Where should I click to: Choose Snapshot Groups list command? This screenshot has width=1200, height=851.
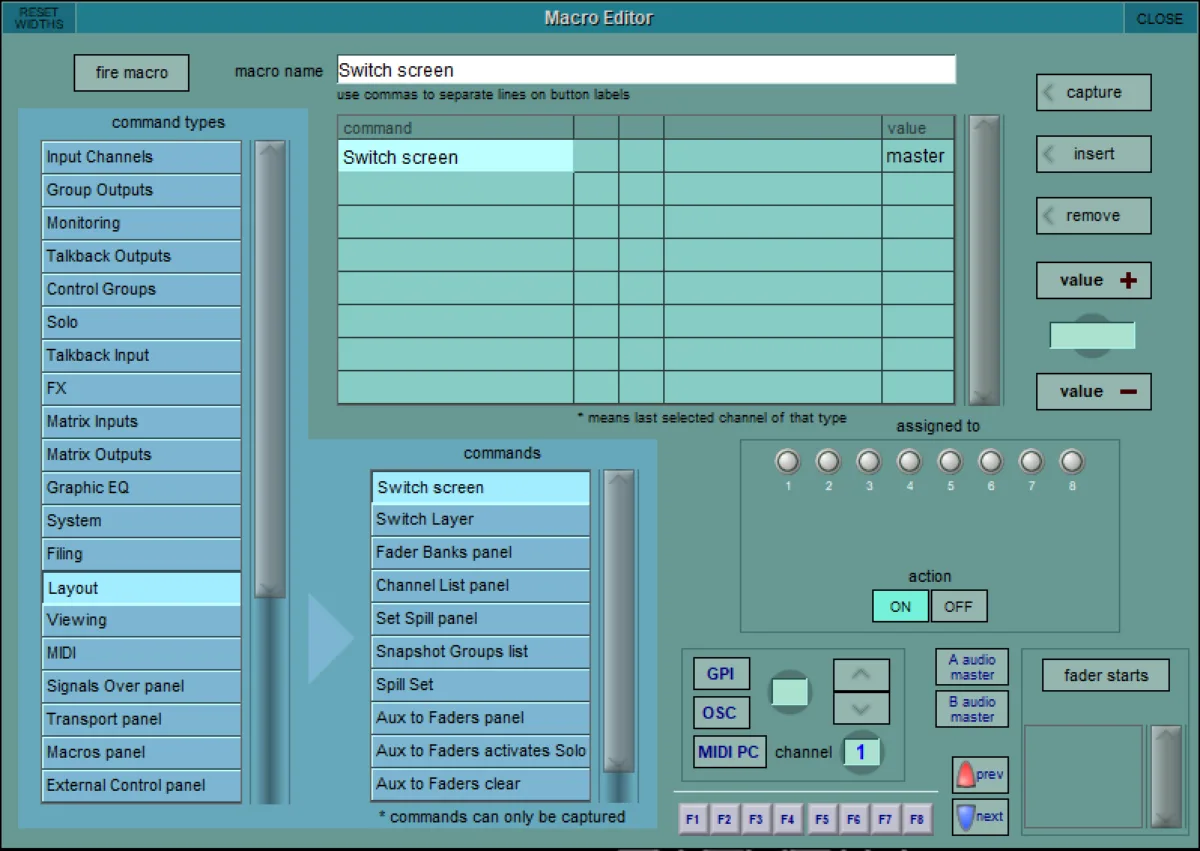pos(480,652)
